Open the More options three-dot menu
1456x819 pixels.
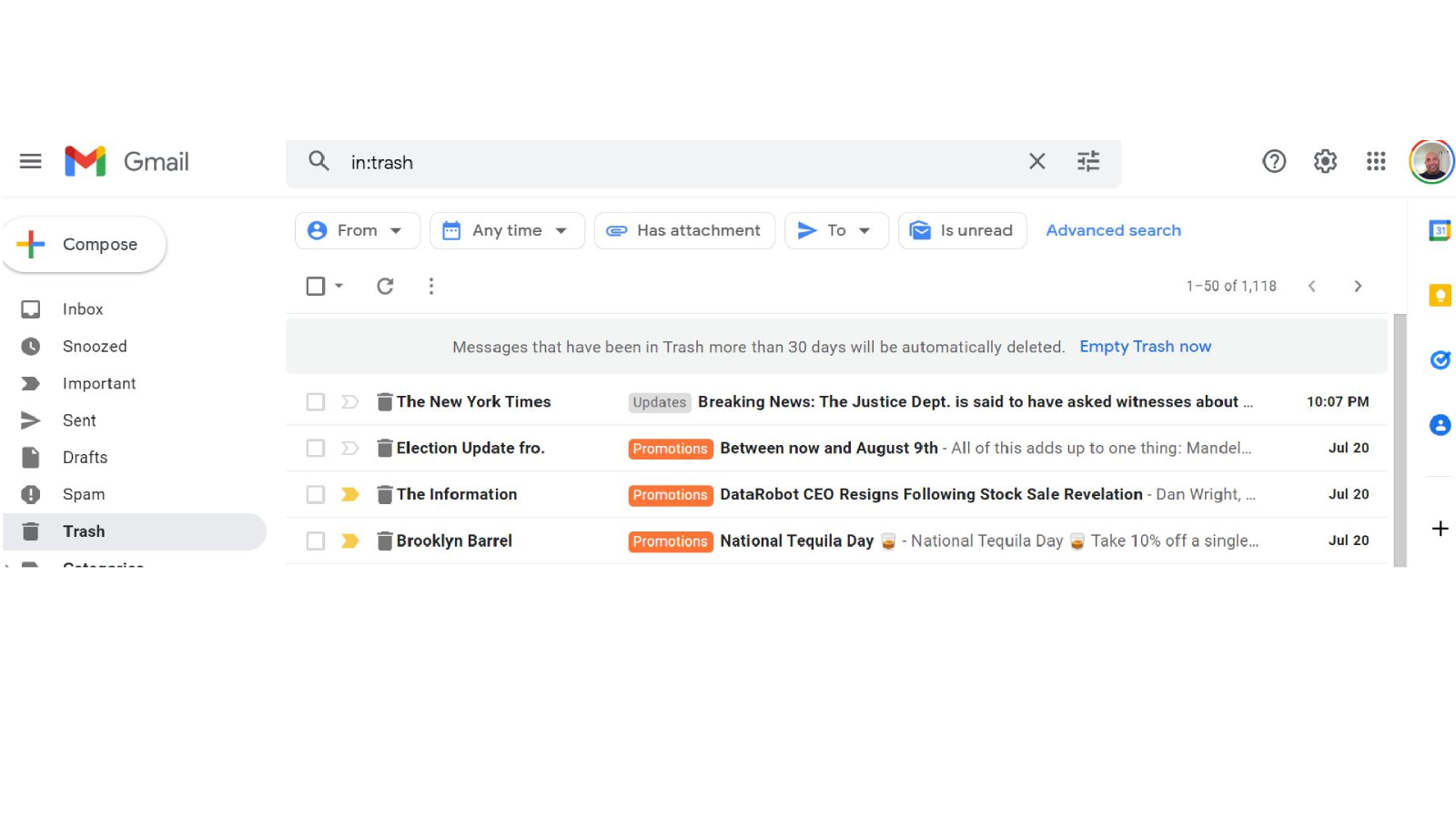(x=431, y=287)
